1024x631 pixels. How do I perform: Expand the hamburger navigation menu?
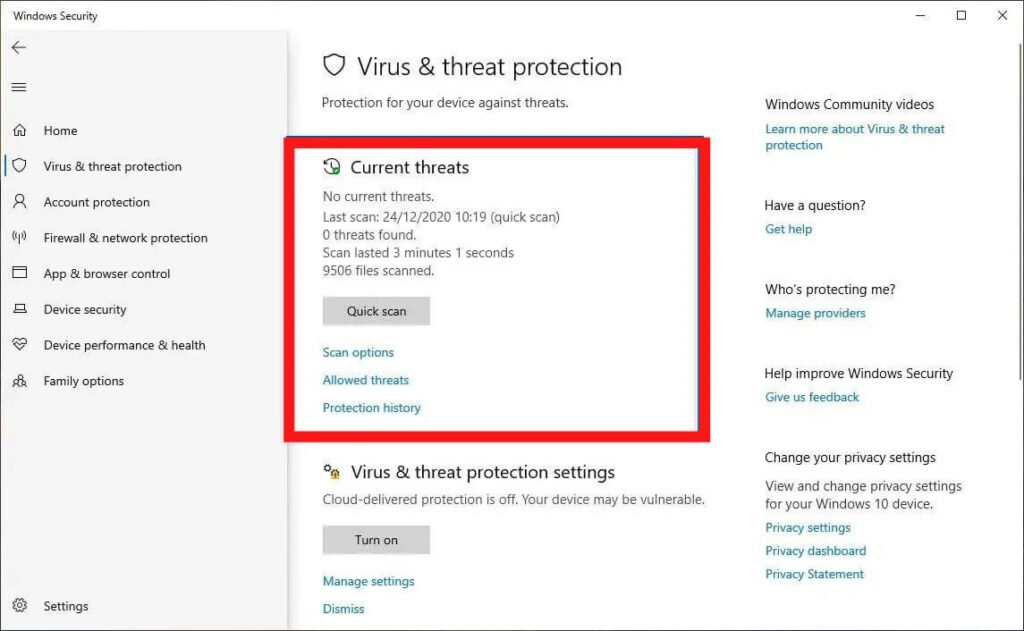click(x=19, y=87)
